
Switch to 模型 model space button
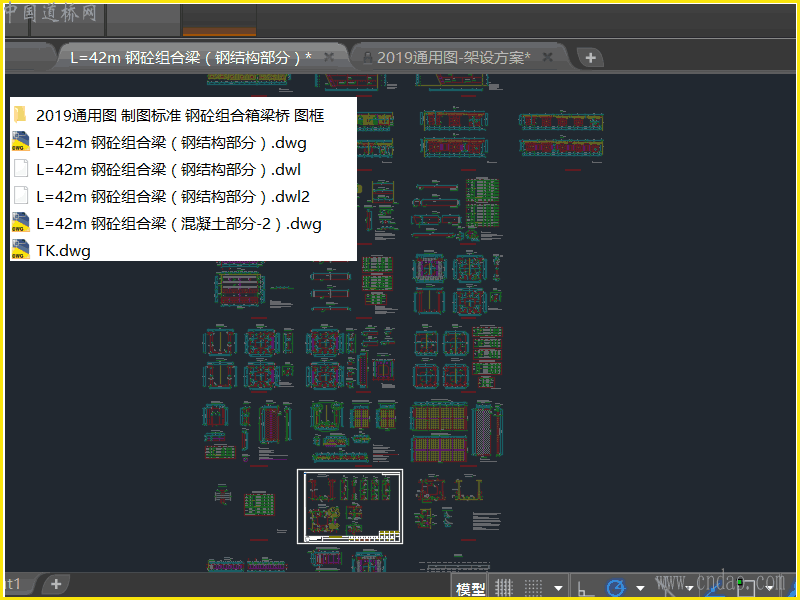470,589
